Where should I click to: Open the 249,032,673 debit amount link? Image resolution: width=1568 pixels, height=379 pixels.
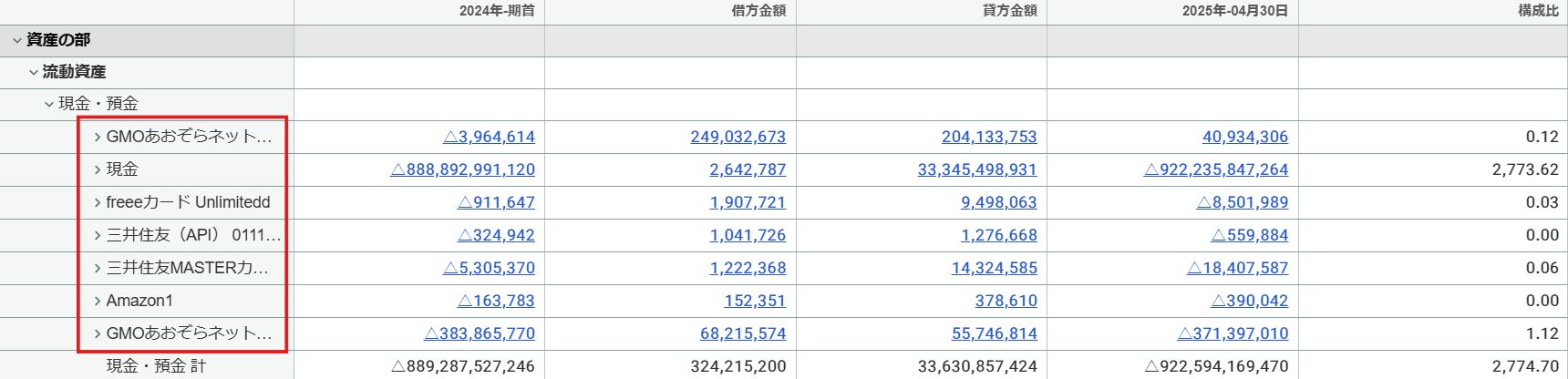click(738, 137)
